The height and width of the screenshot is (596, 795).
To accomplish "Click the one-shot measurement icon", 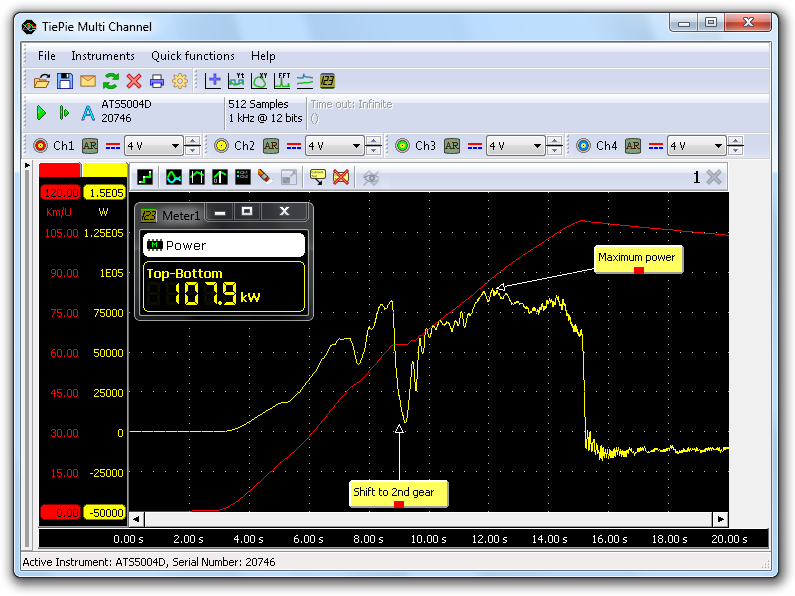I will [65, 113].
